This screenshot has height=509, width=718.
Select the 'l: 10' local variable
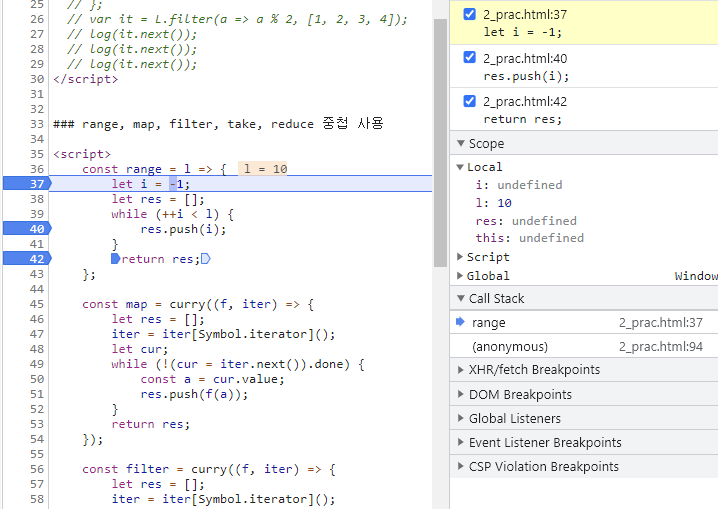(x=494, y=203)
